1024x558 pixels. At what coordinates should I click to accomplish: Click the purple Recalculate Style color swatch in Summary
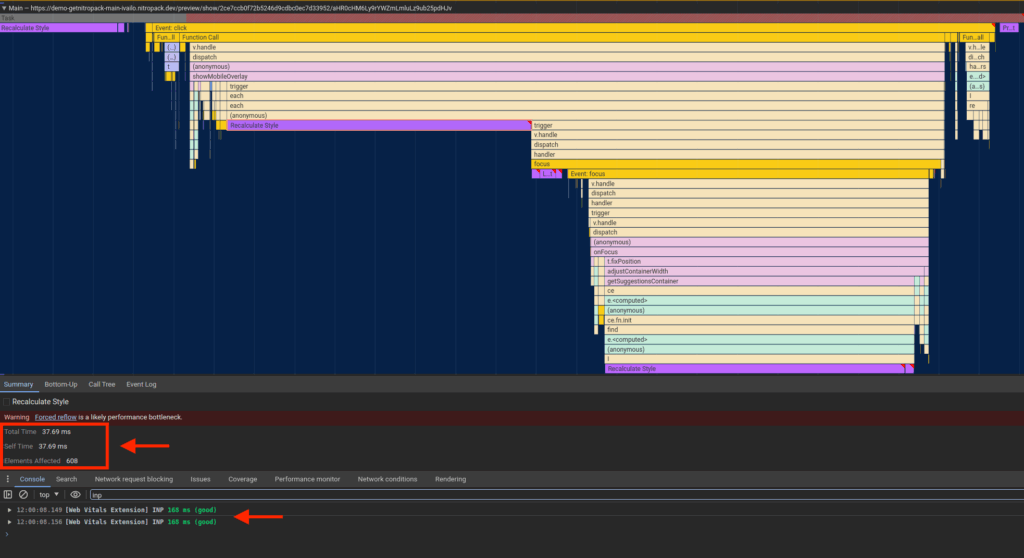[6, 402]
